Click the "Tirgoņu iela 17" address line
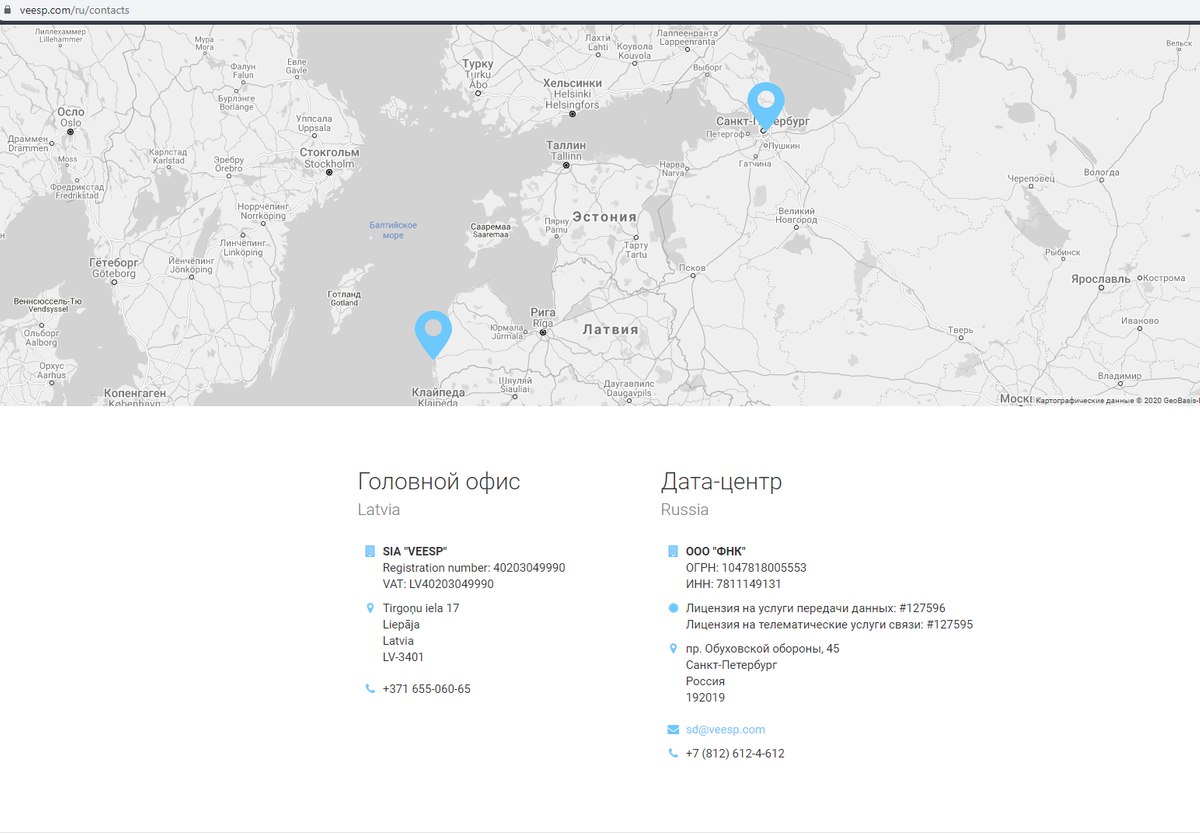 pyautogui.click(x=421, y=608)
